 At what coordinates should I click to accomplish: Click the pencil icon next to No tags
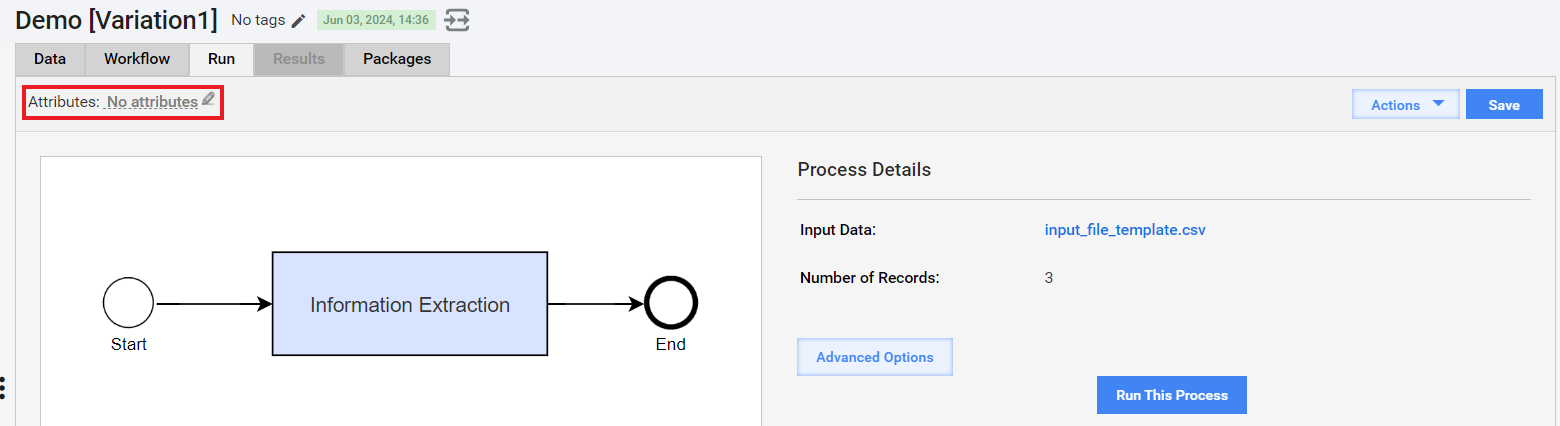click(x=298, y=21)
